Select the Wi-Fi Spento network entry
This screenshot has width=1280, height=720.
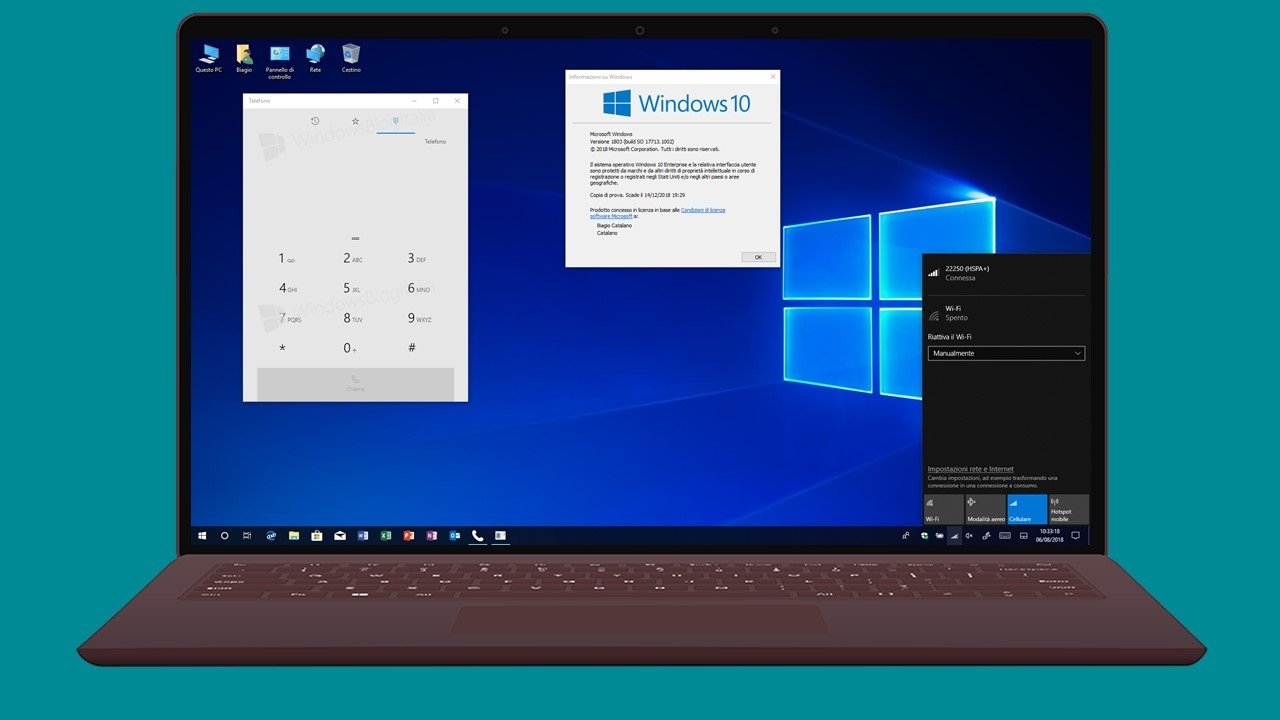tap(1006, 313)
